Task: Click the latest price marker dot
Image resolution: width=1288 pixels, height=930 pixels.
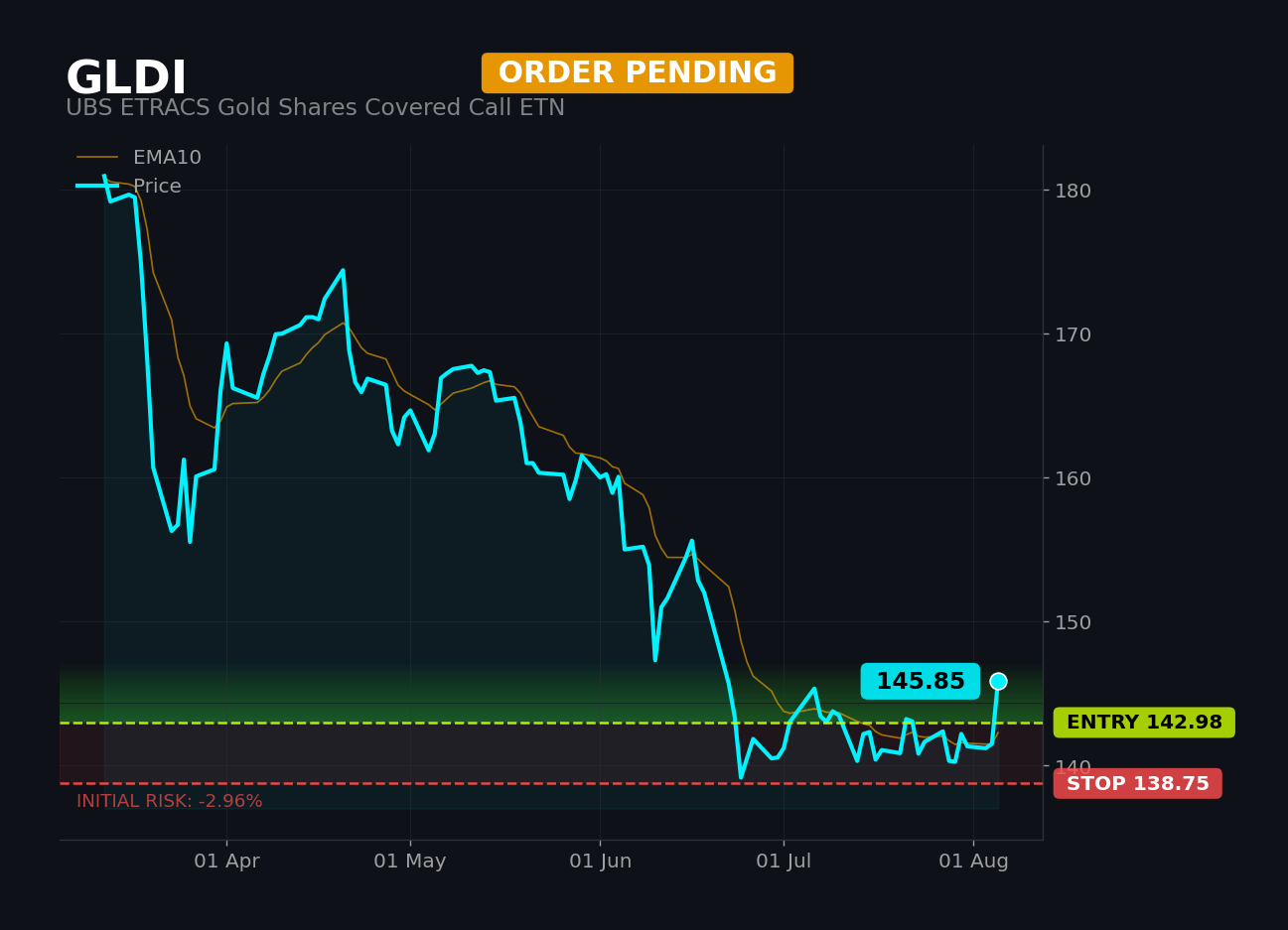Action: pyautogui.click(x=998, y=681)
